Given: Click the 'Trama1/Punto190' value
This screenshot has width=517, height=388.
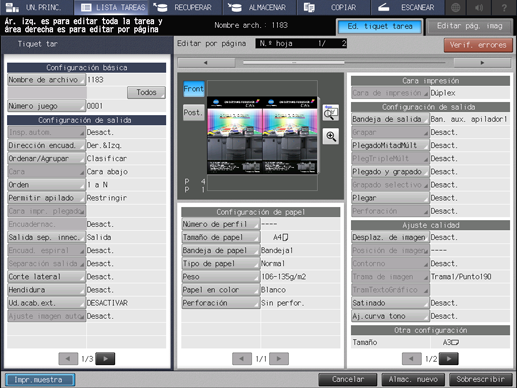Looking at the screenshot, I should (461, 277).
